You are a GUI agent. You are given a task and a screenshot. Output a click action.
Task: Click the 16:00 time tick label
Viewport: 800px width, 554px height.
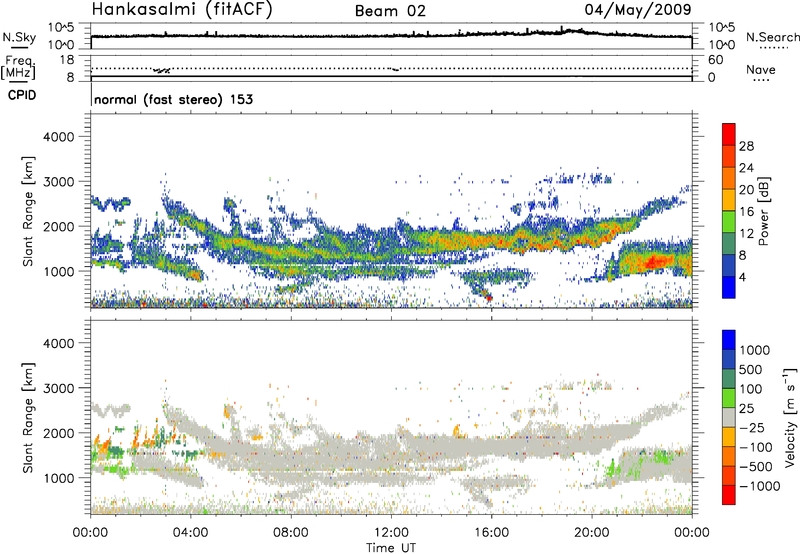pos(492,533)
